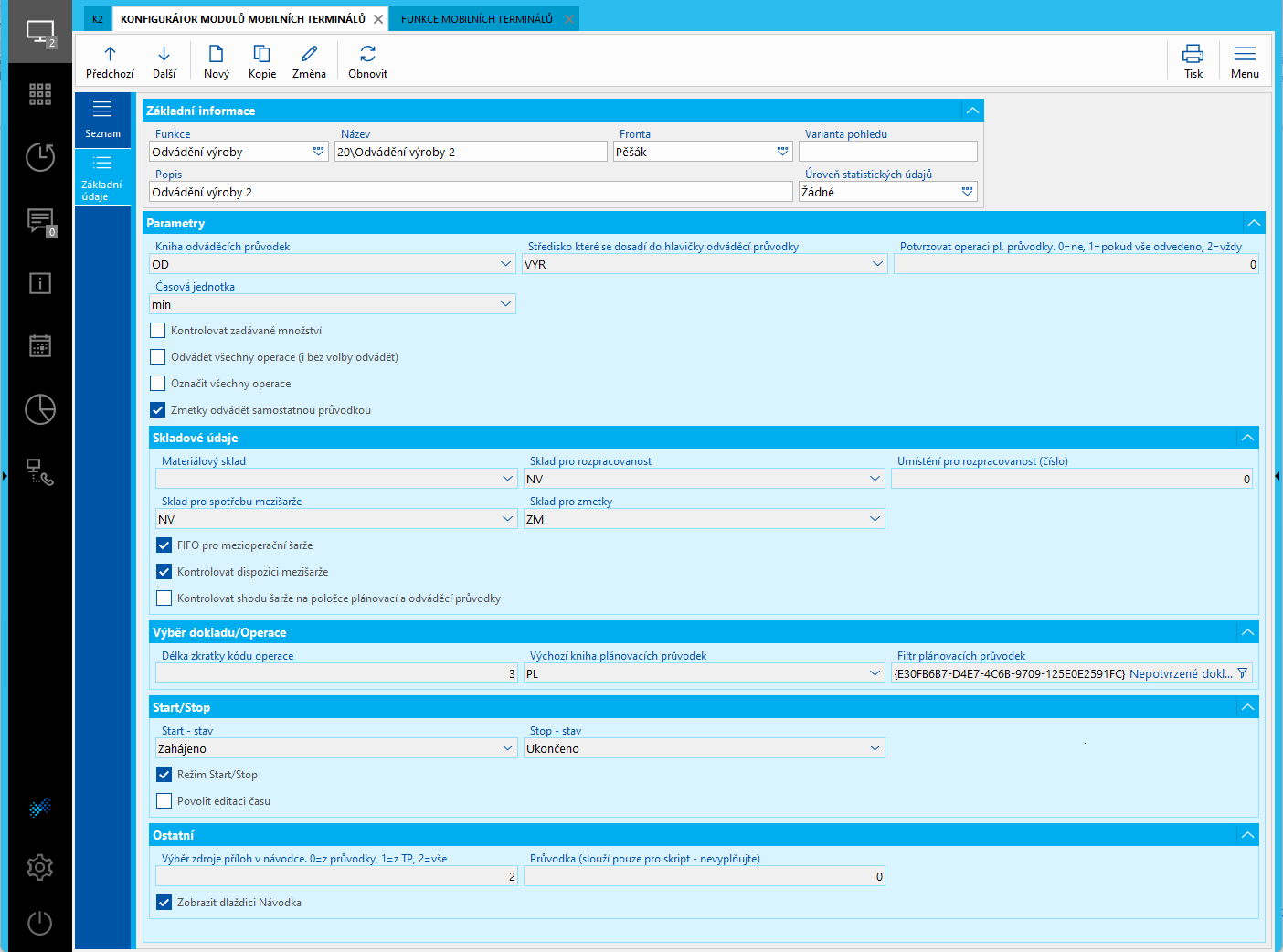Open Materiálový sklad dropdown

(508, 479)
